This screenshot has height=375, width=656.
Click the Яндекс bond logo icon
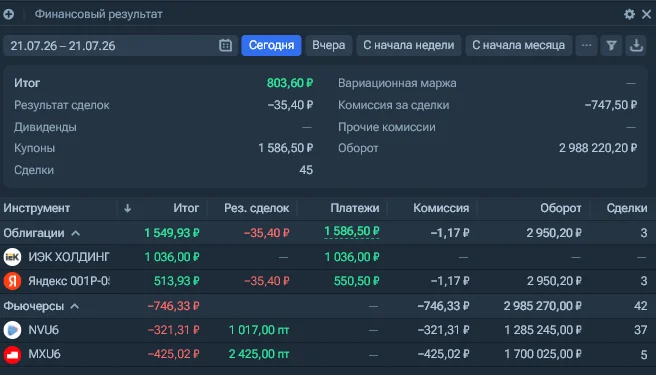point(12,281)
